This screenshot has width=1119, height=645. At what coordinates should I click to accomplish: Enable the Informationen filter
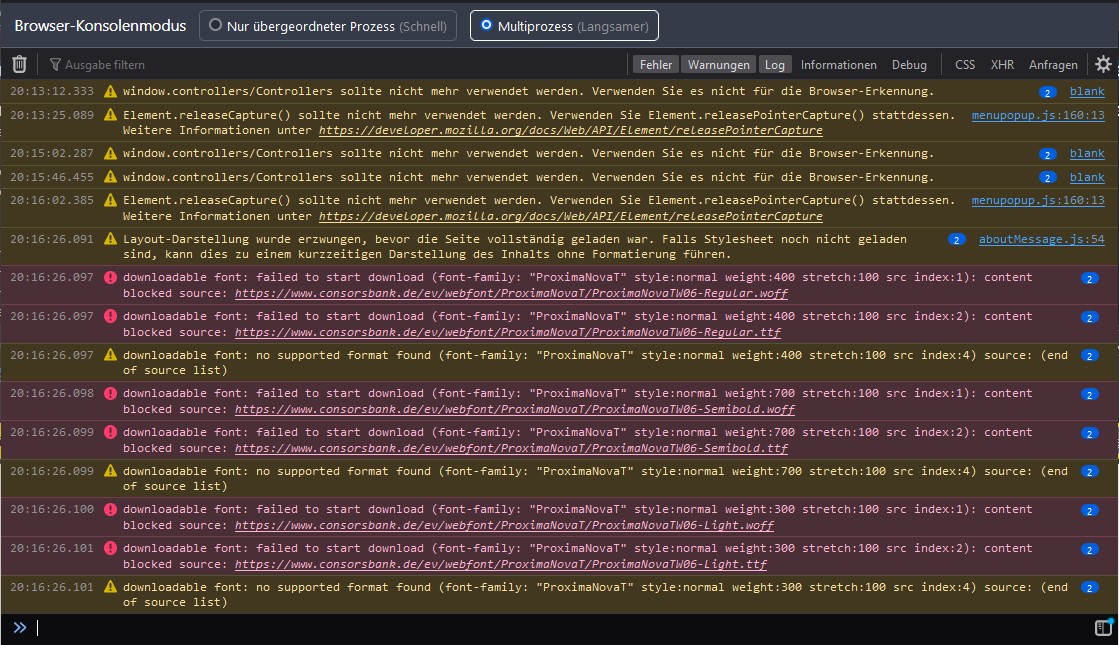click(x=838, y=65)
